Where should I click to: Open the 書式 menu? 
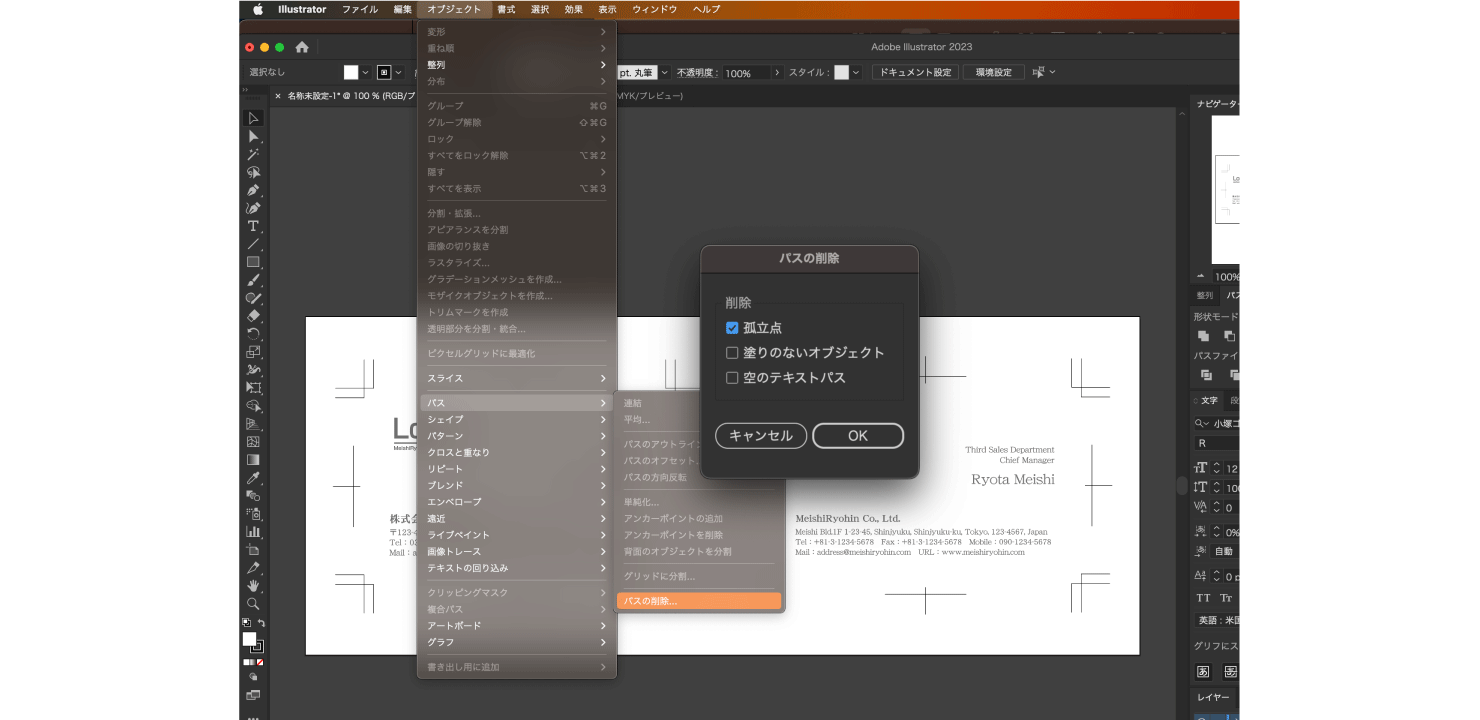[x=506, y=9]
